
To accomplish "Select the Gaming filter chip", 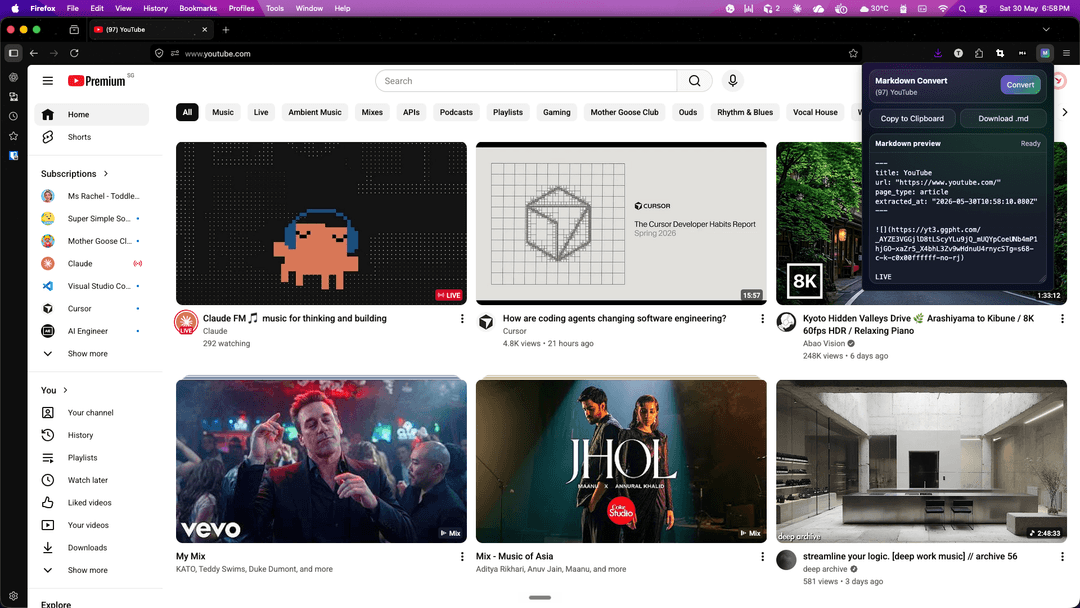I will [x=557, y=112].
